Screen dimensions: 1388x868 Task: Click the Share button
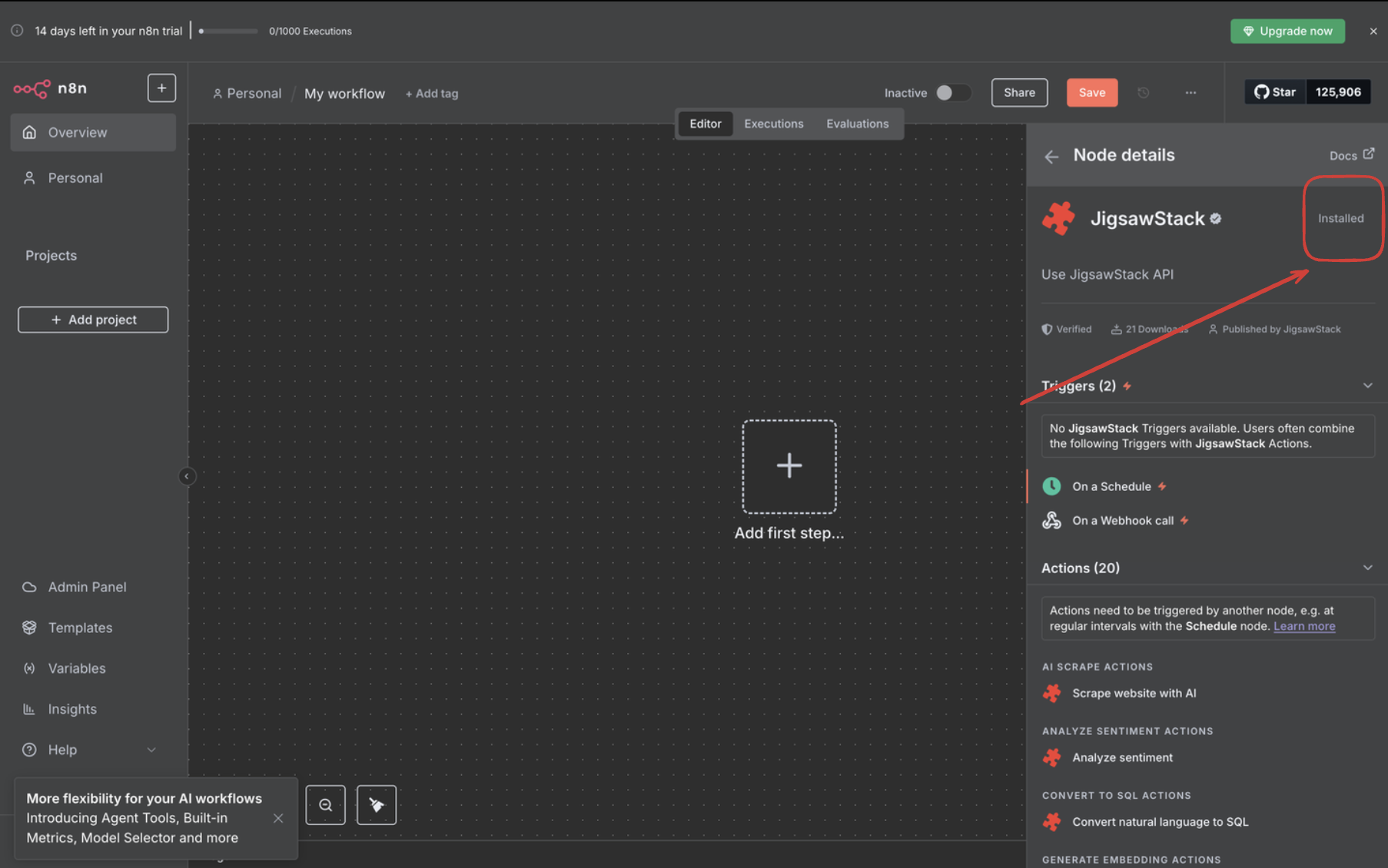pyautogui.click(x=1019, y=92)
